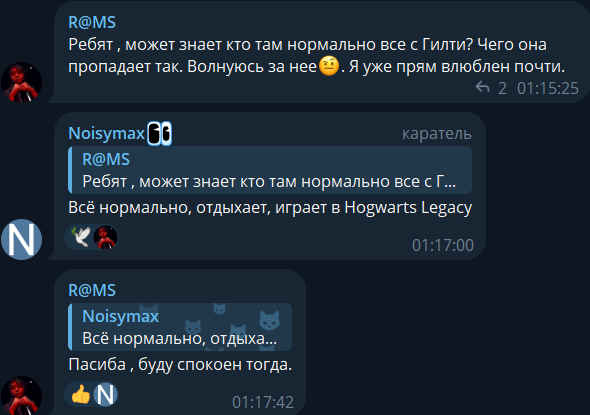Screen dimensions: 590x415
Task: Click the 01:17:42 timestamp on the last message
Action: (x=263, y=402)
